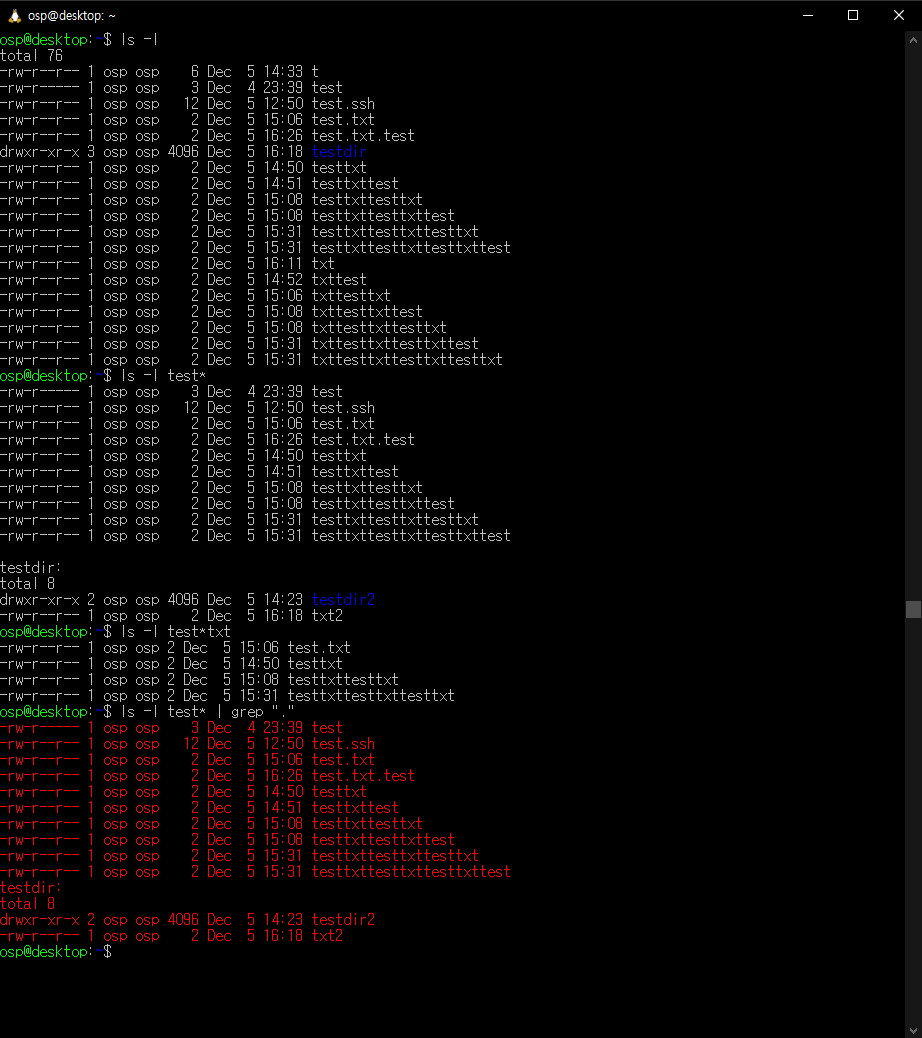Click the 'ls -l test* | grep "."' command
The image size is (922, 1038).
point(208,712)
